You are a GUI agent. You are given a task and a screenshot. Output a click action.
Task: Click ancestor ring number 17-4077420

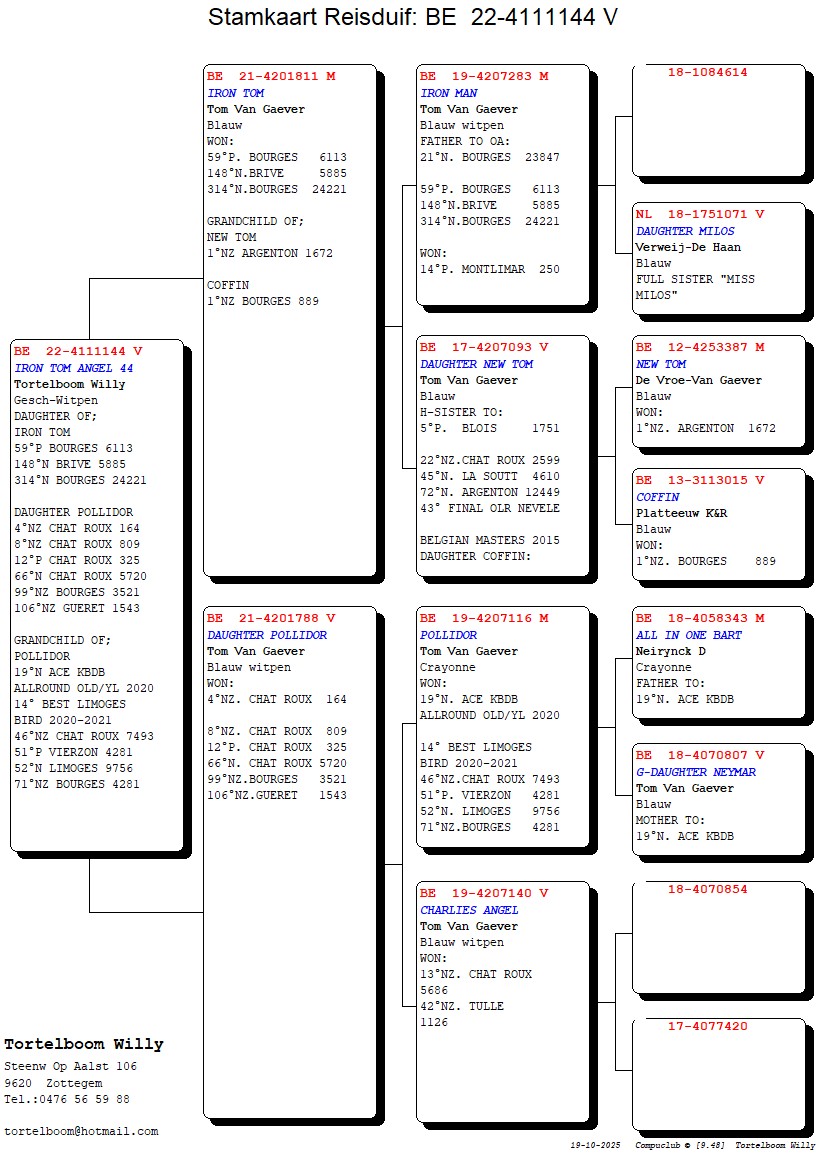[707, 1026]
